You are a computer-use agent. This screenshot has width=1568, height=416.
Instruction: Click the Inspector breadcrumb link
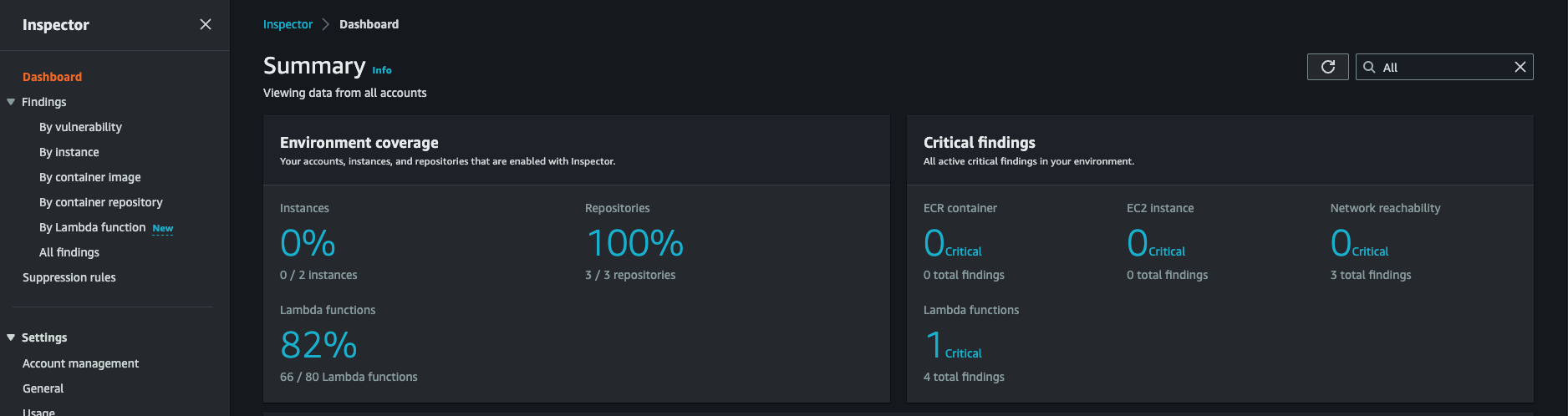[x=288, y=24]
